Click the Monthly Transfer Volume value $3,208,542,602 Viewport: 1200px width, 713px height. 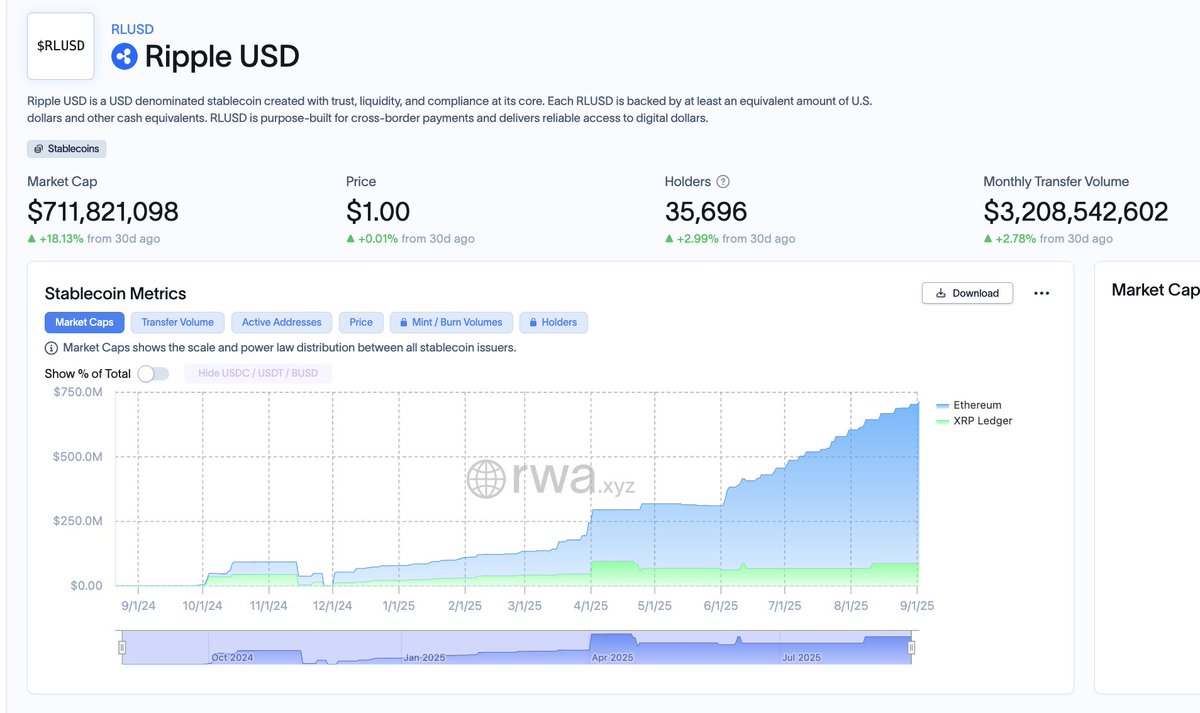1075,211
